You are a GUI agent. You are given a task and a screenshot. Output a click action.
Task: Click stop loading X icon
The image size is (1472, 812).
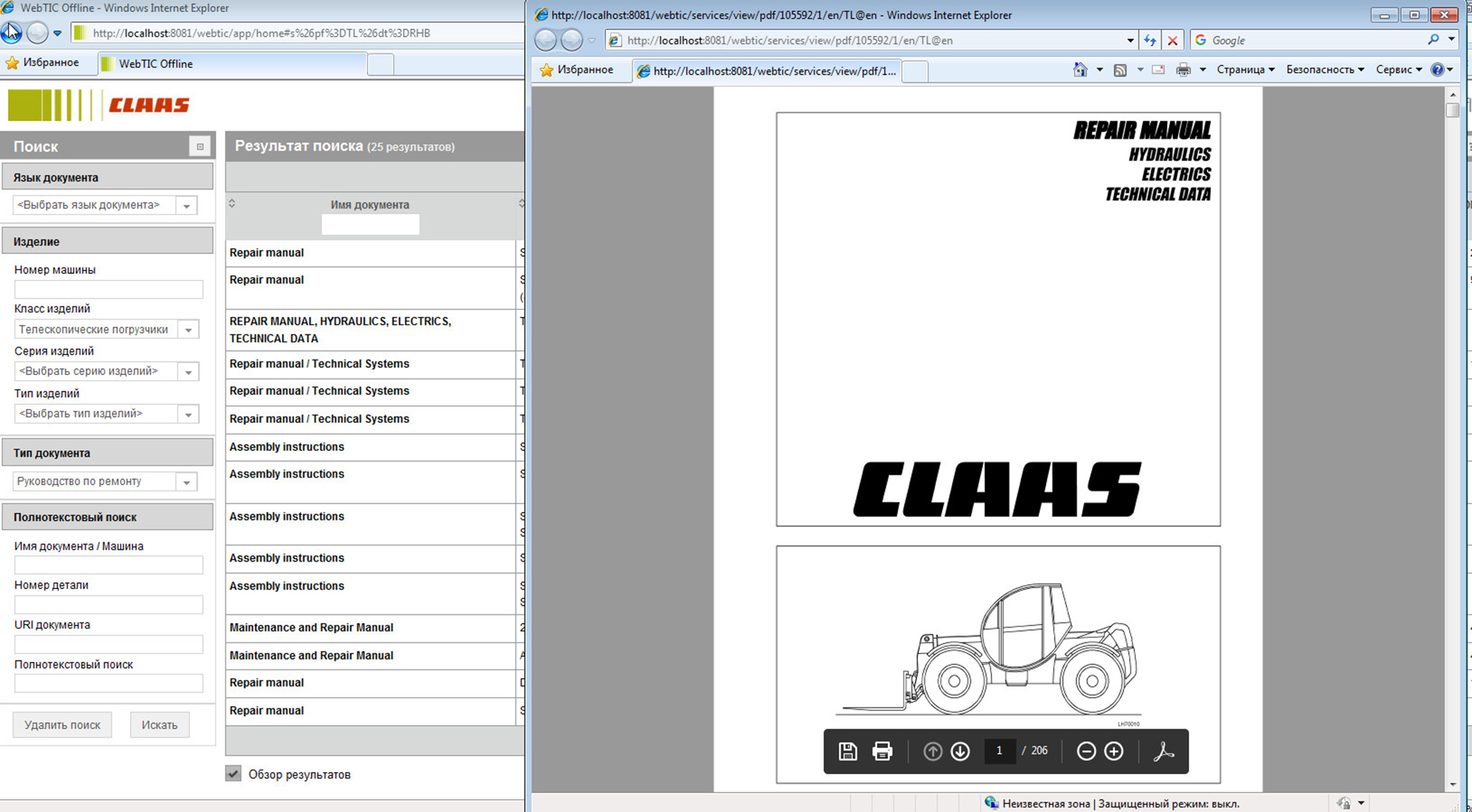tap(1172, 41)
